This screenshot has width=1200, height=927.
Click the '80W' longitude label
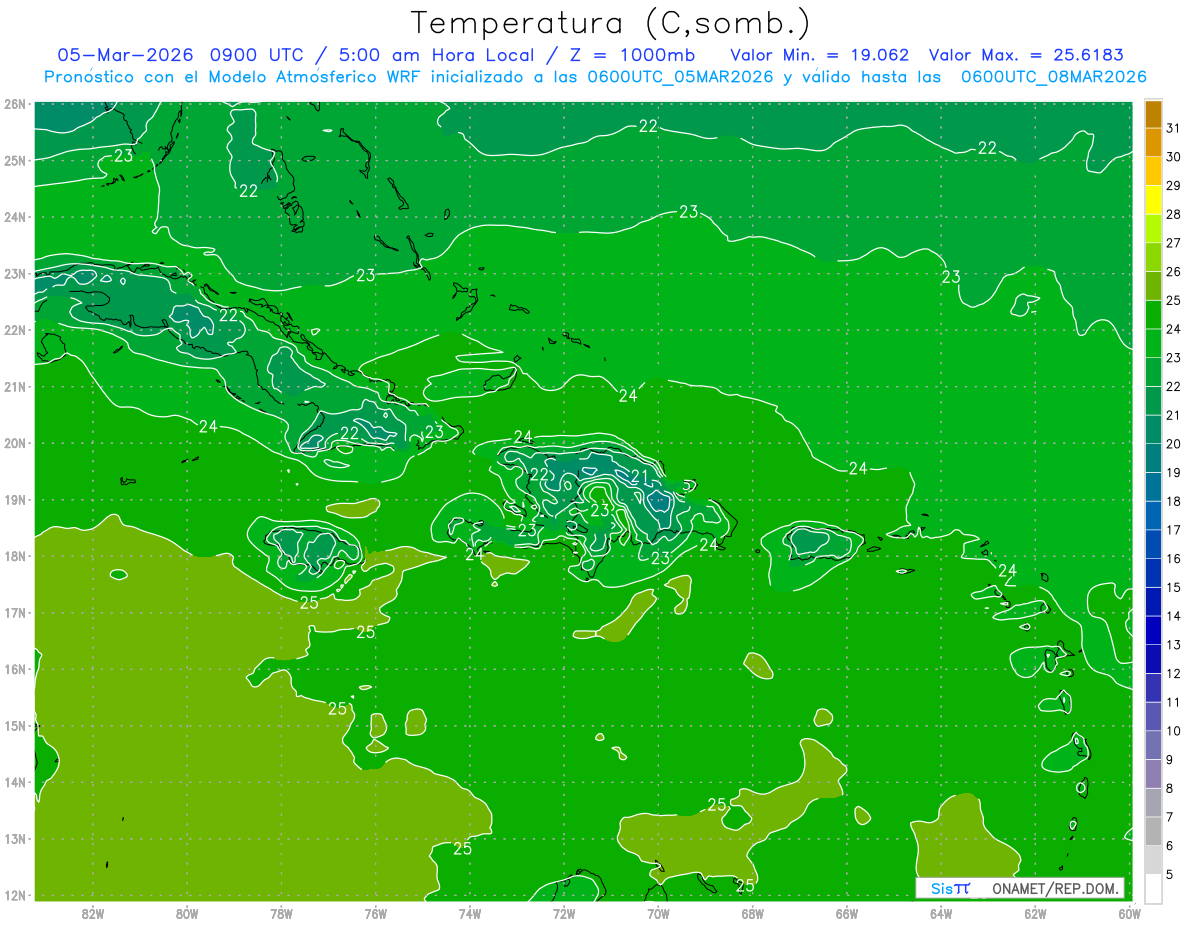pos(187,913)
